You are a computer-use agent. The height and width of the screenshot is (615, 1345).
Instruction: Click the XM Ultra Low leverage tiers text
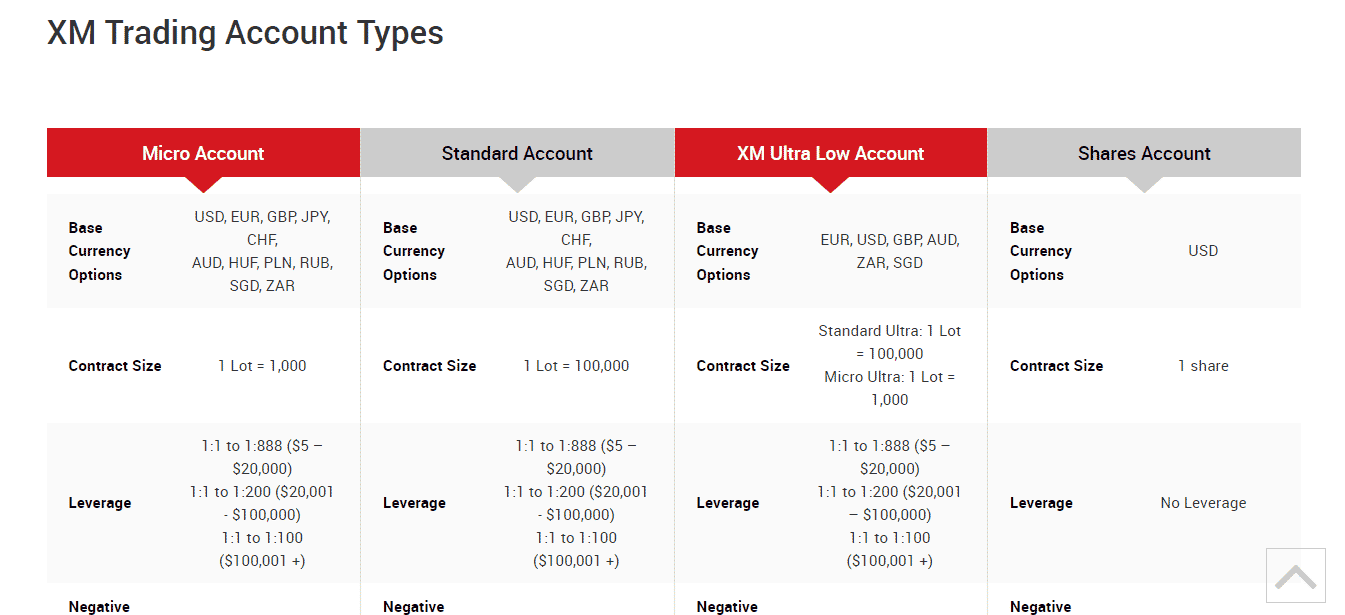coord(890,503)
